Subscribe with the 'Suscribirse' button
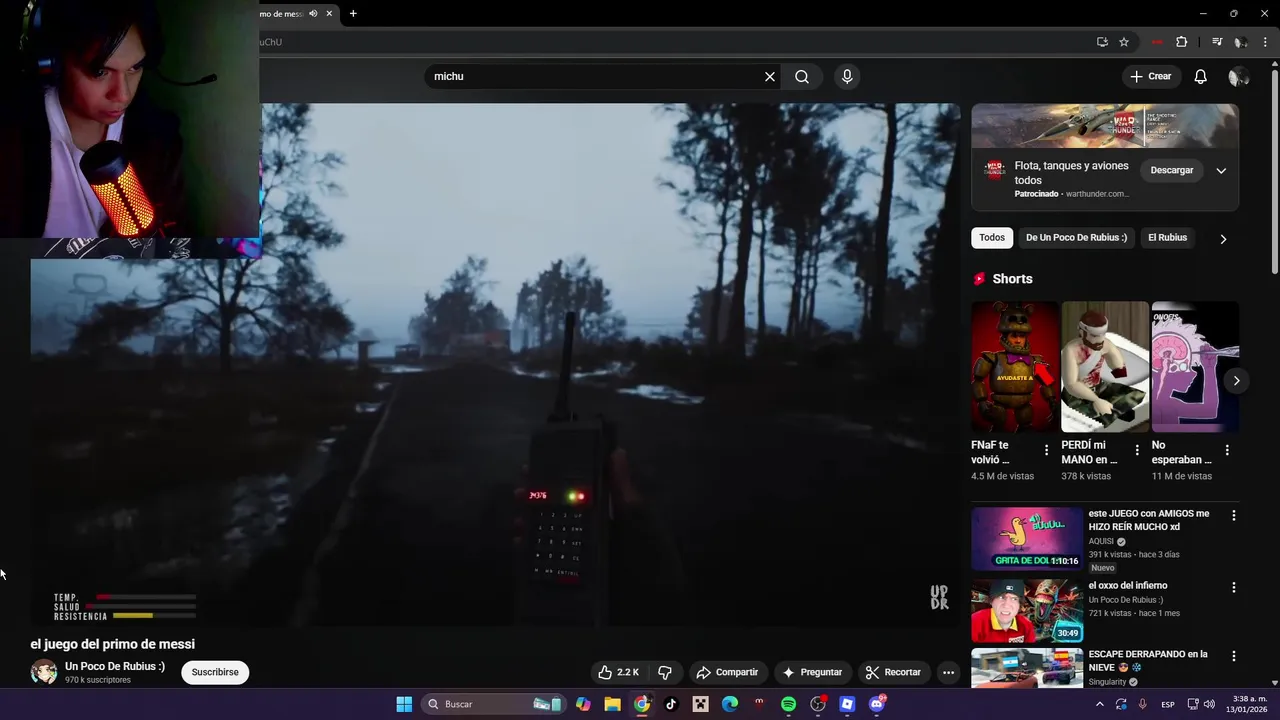Screen dimensions: 1280x720 point(215,672)
